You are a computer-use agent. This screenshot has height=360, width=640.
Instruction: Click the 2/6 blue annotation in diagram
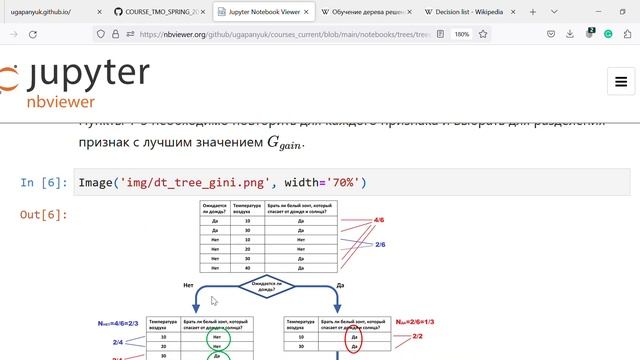[380, 244]
